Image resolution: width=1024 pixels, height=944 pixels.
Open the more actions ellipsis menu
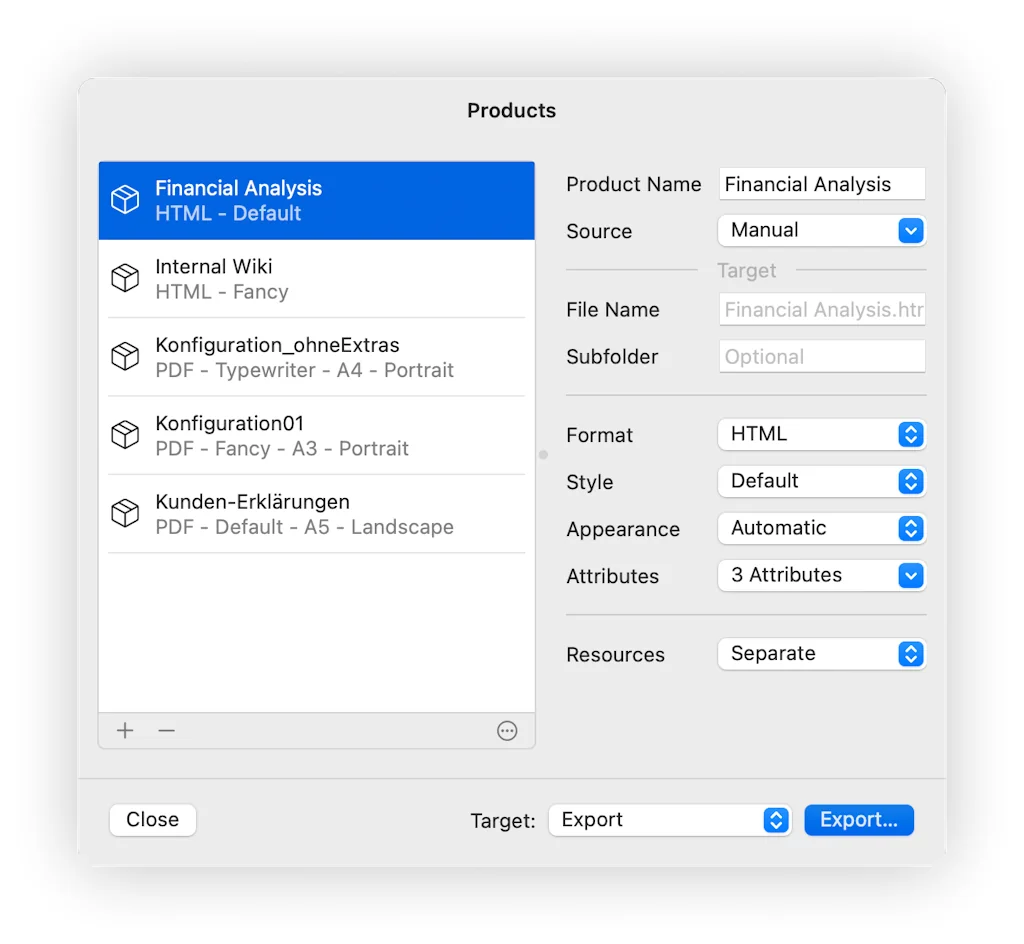pyautogui.click(x=507, y=731)
